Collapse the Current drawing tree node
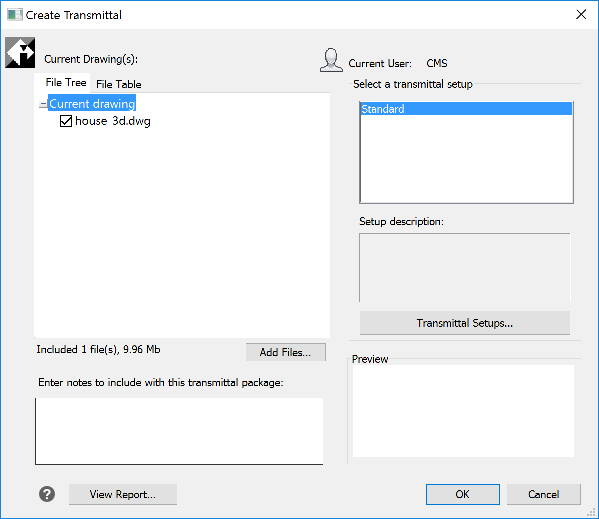The width and height of the screenshot is (599, 519). (x=43, y=104)
